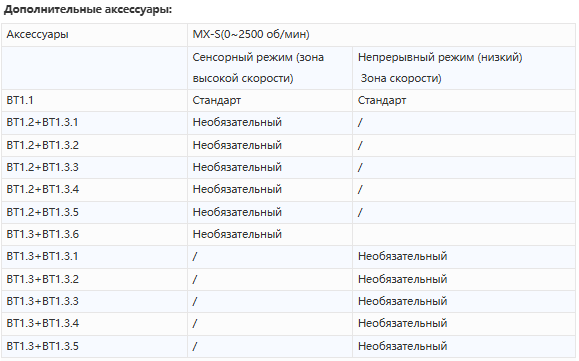Select the 'Дополнительные аксессуары:' heading
Image resolution: width=579 pixels, height=361 pixels.
[88, 10]
